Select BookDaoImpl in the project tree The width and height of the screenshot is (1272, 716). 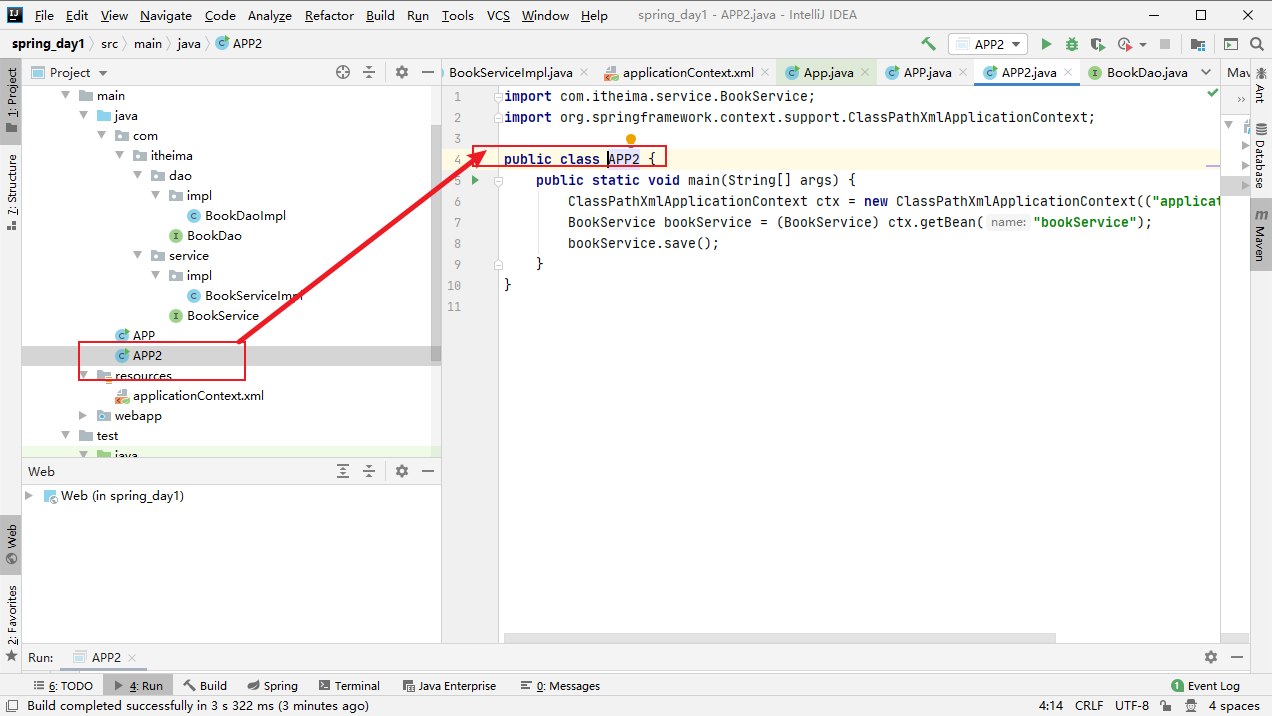[245, 215]
